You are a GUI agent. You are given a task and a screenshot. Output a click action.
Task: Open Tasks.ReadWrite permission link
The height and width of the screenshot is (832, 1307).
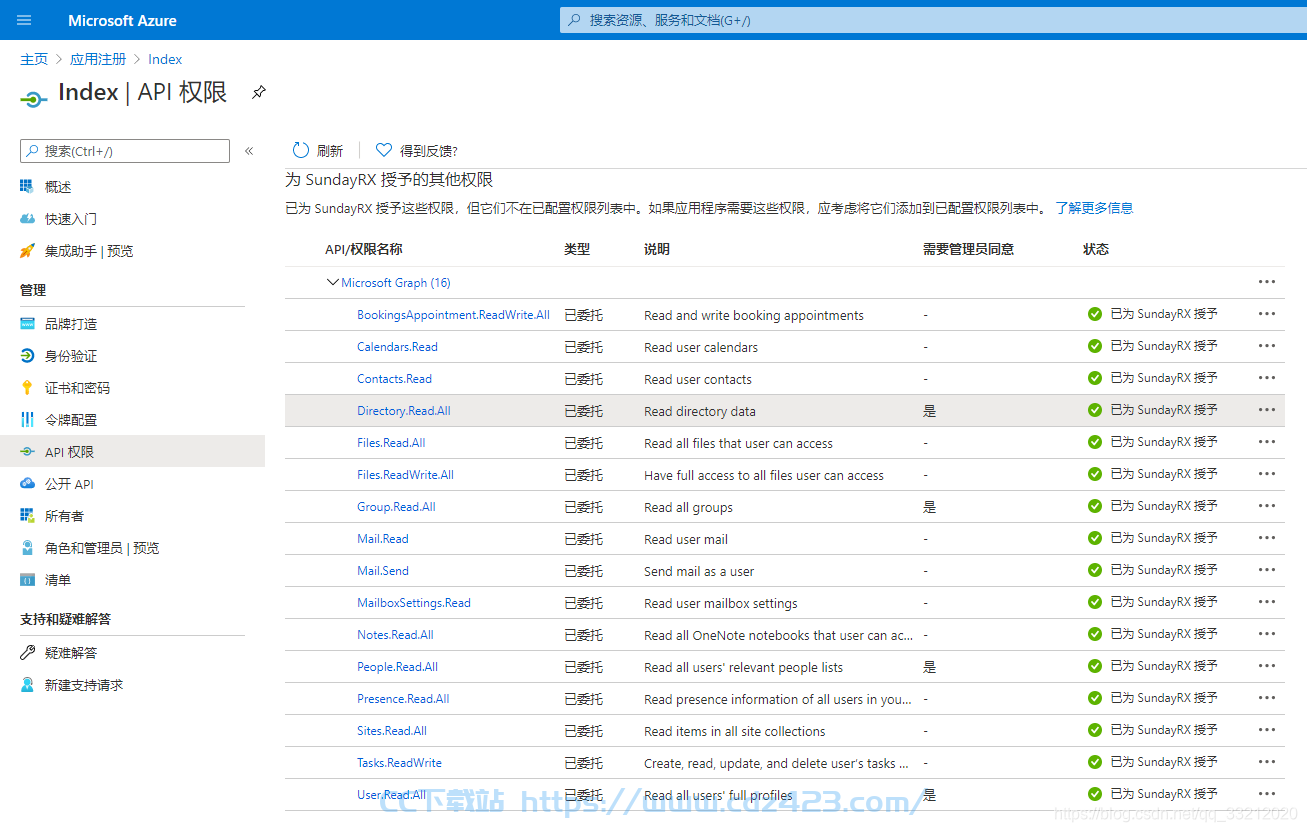(x=399, y=762)
